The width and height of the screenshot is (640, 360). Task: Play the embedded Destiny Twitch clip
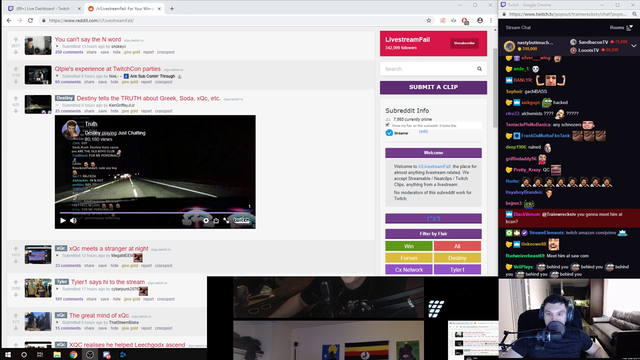[x=63, y=220]
